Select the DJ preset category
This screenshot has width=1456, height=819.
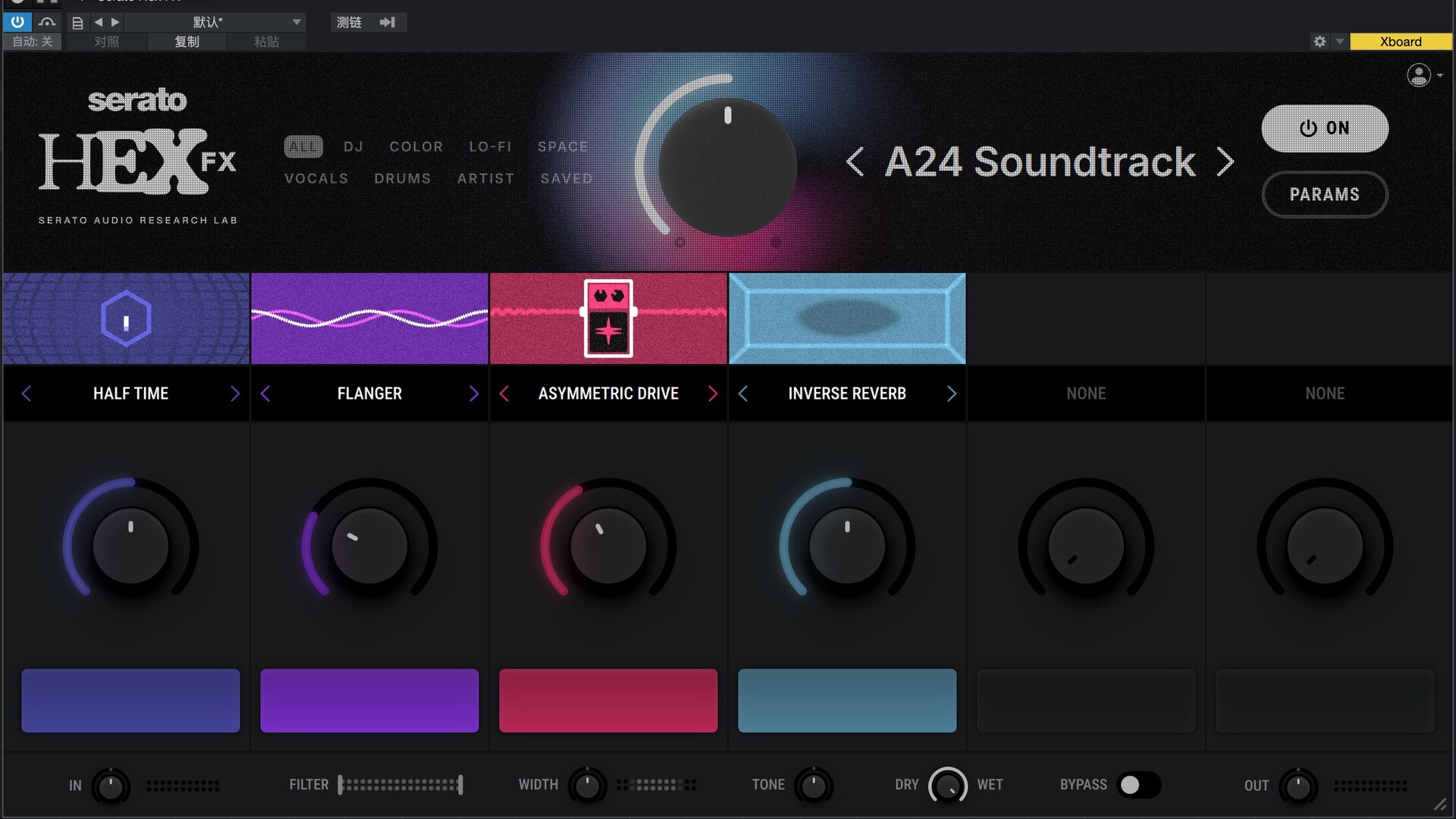click(x=353, y=146)
